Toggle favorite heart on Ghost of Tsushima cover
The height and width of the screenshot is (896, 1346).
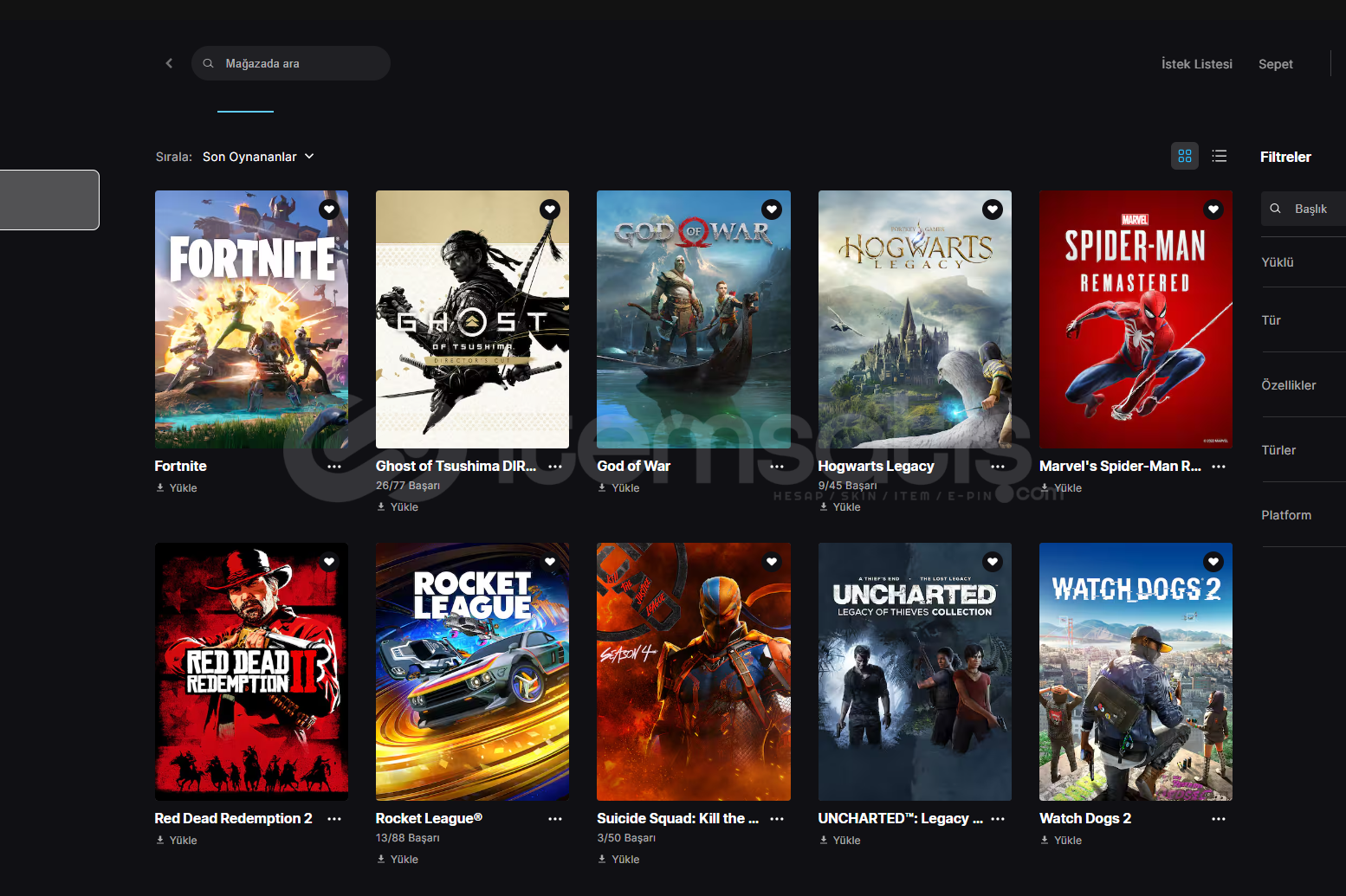pyautogui.click(x=550, y=209)
